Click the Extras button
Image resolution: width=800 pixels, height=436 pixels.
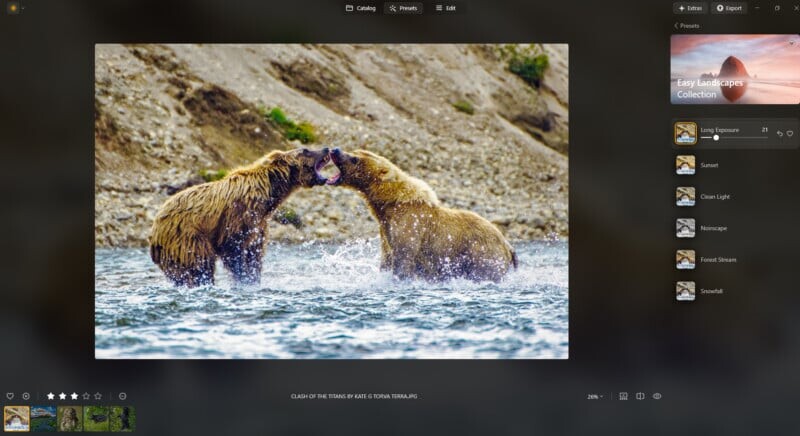pyautogui.click(x=690, y=8)
